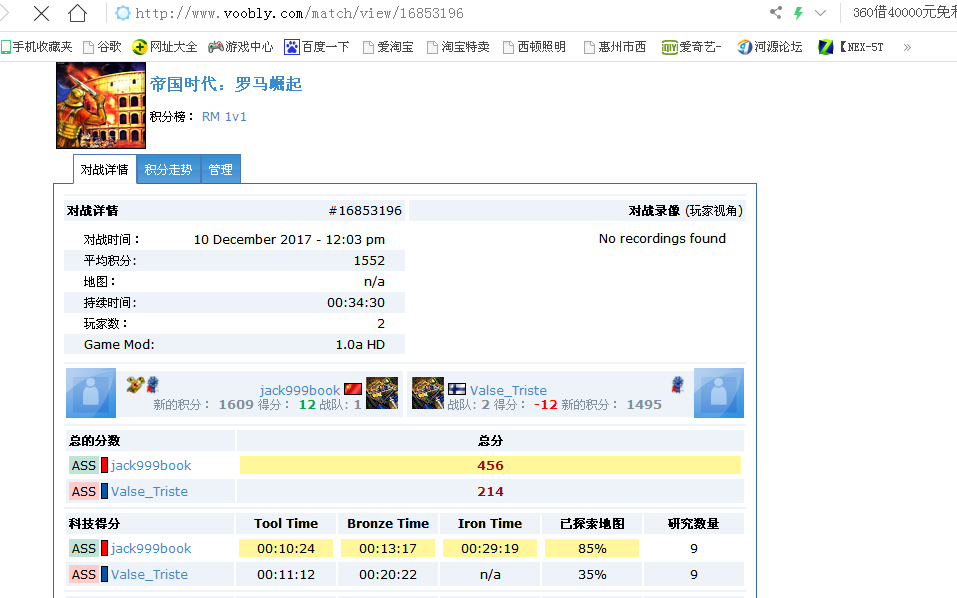
Task: Select the Google bookmark icon
Action: pos(88,46)
